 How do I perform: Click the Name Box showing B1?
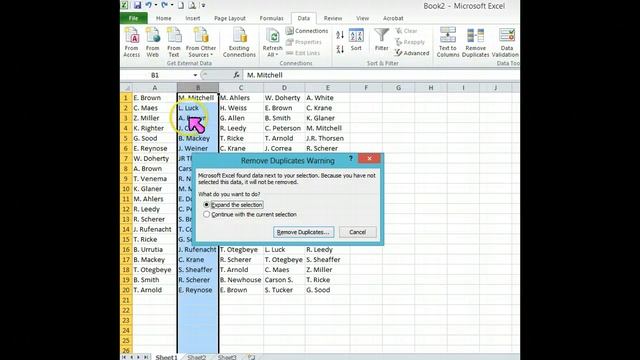click(155, 75)
